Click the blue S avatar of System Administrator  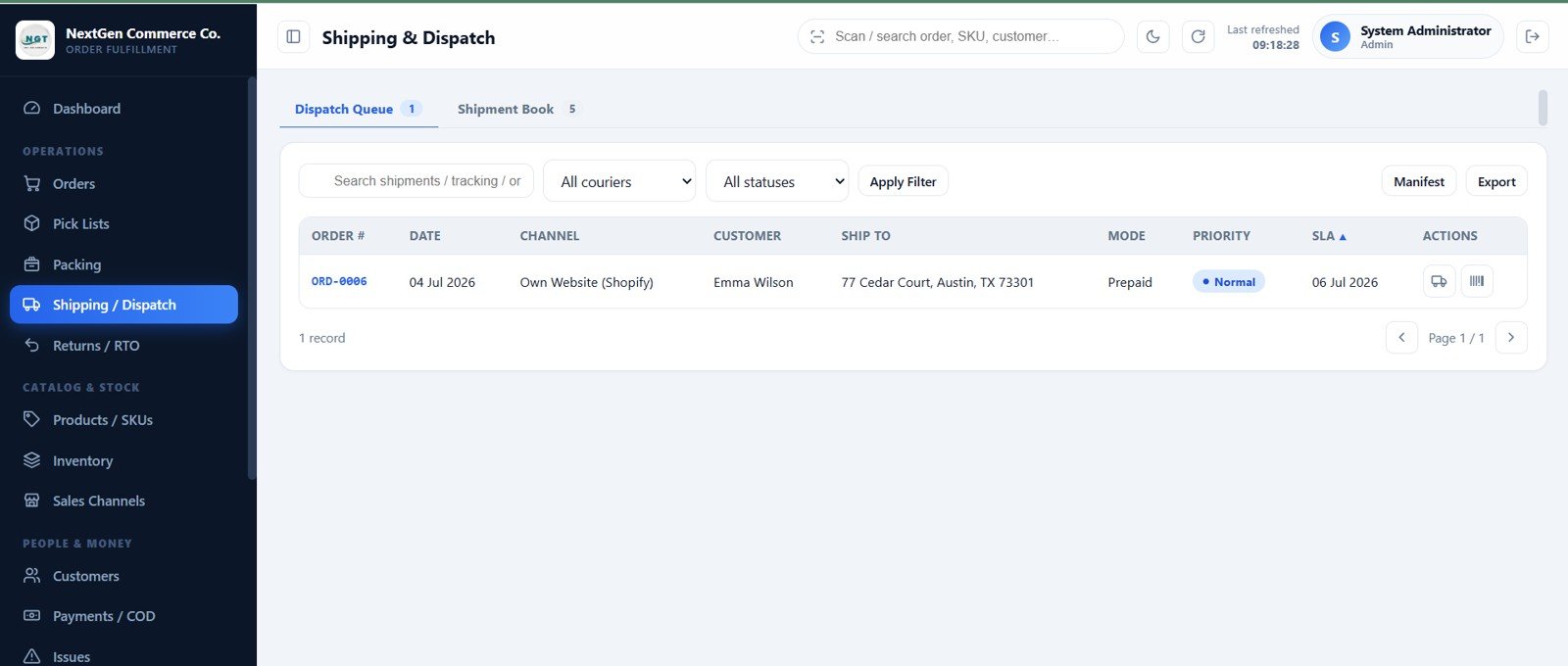click(1335, 37)
